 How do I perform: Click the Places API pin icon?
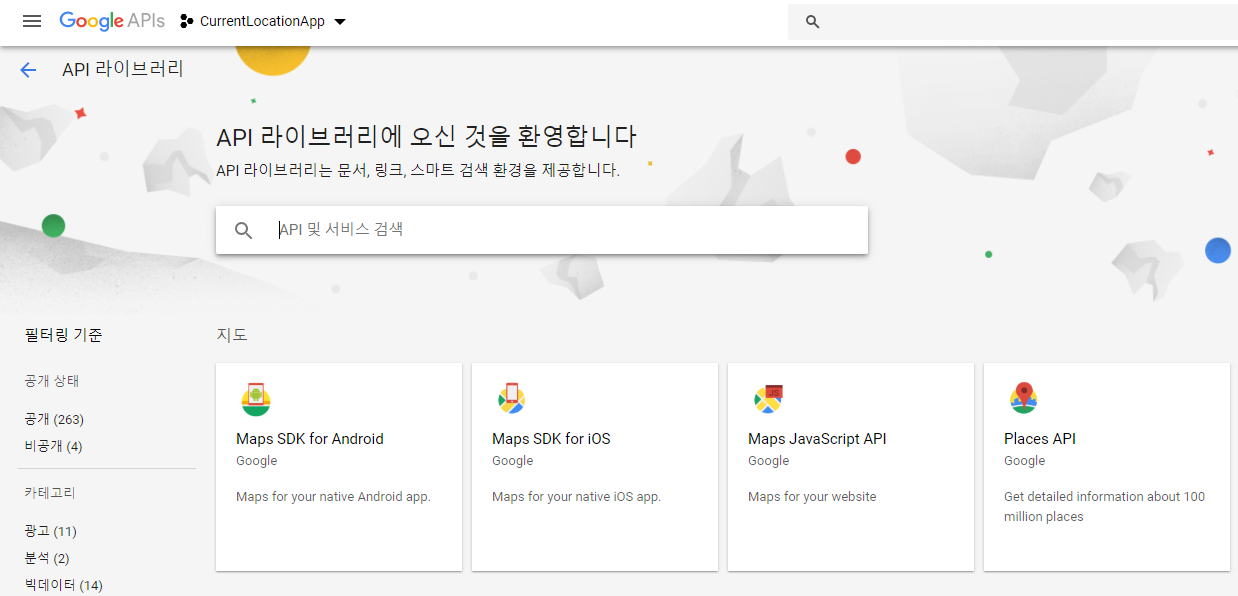click(x=1023, y=398)
